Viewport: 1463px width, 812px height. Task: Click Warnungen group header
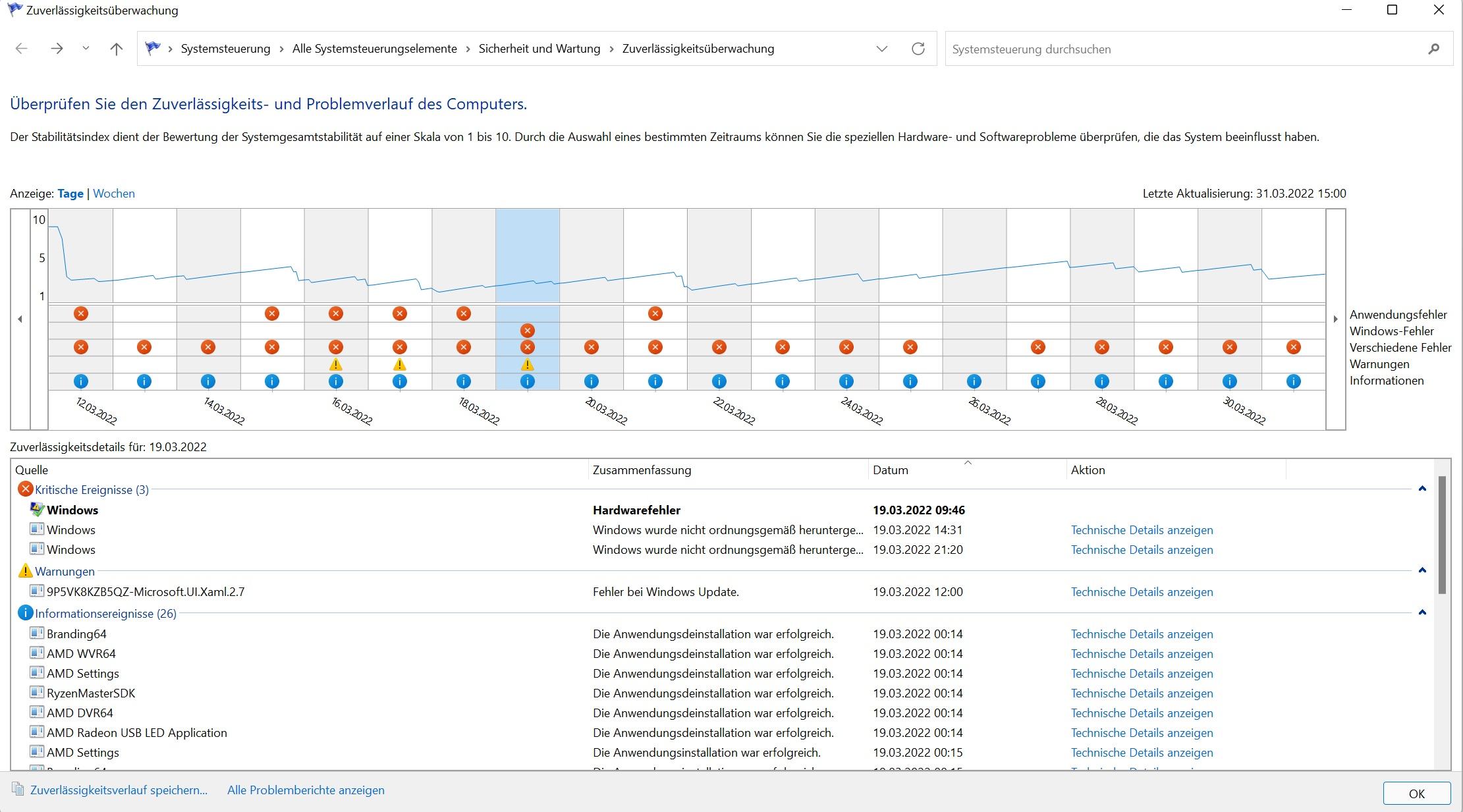[65, 572]
